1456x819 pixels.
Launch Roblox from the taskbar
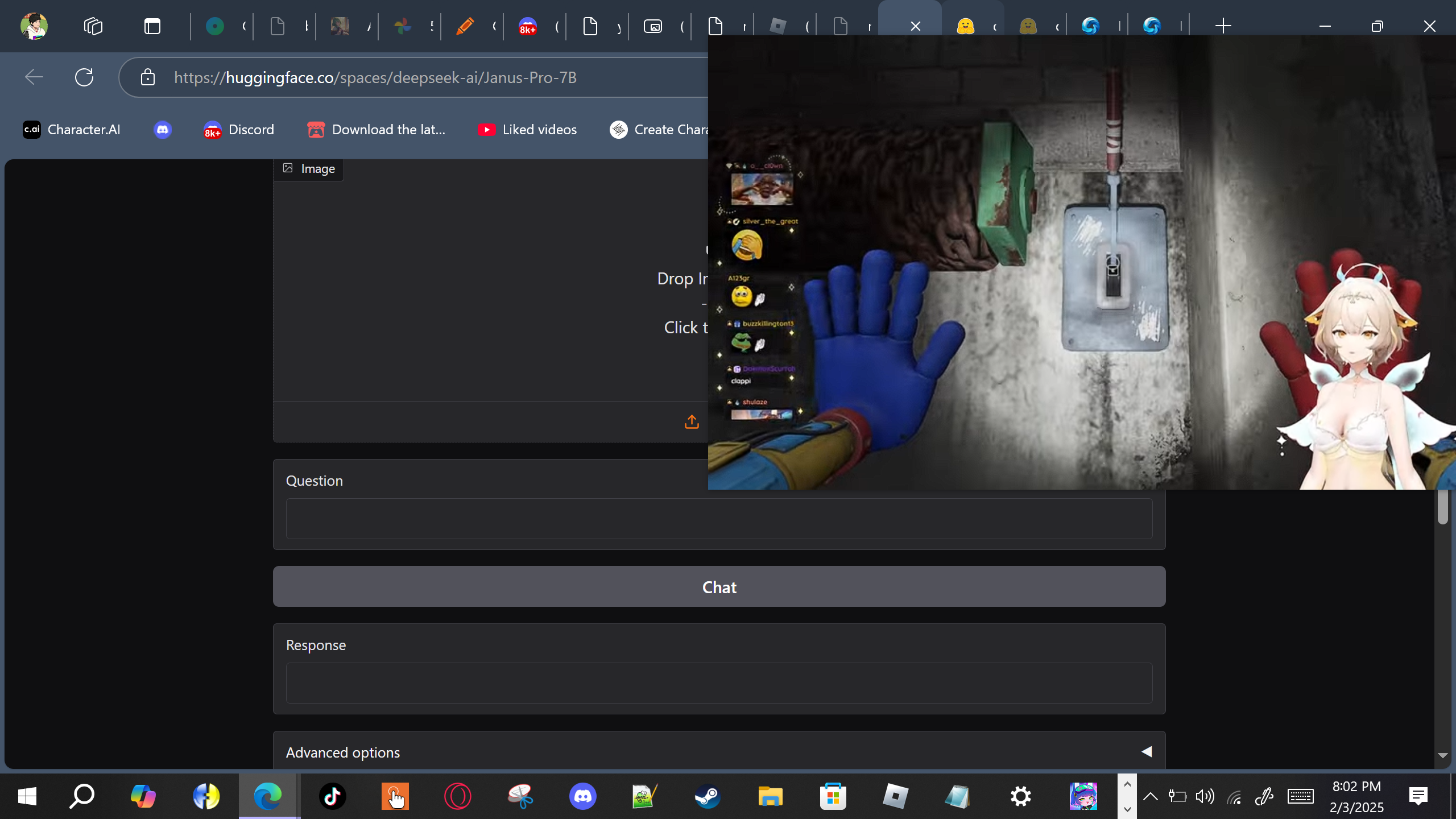point(896,796)
